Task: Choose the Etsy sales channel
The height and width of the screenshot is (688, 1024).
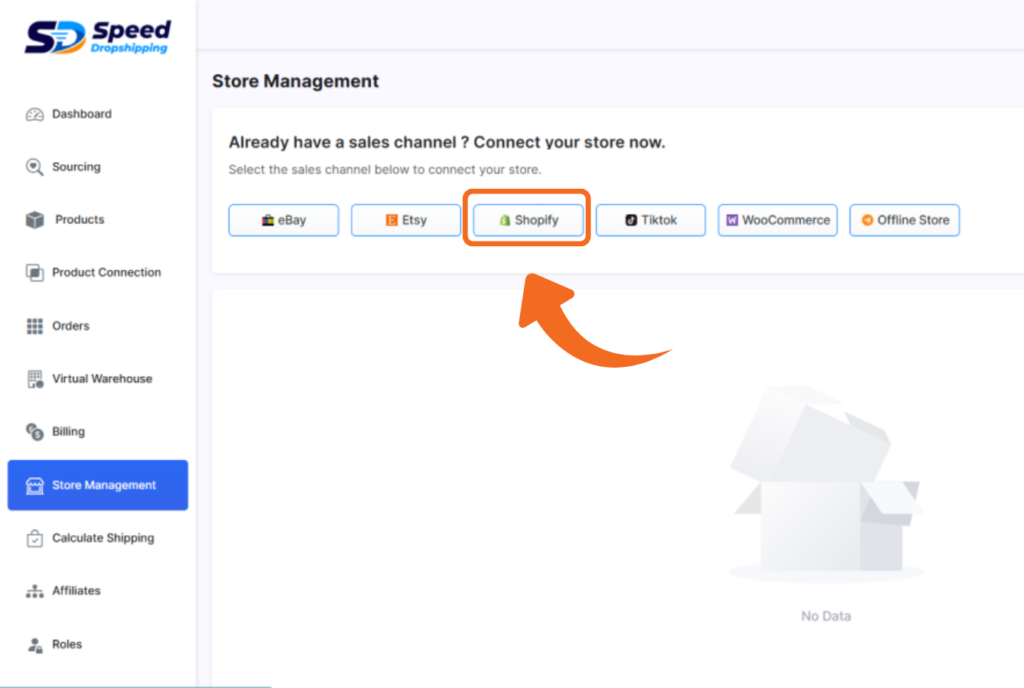Action: pyautogui.click(x=406, y=220)
